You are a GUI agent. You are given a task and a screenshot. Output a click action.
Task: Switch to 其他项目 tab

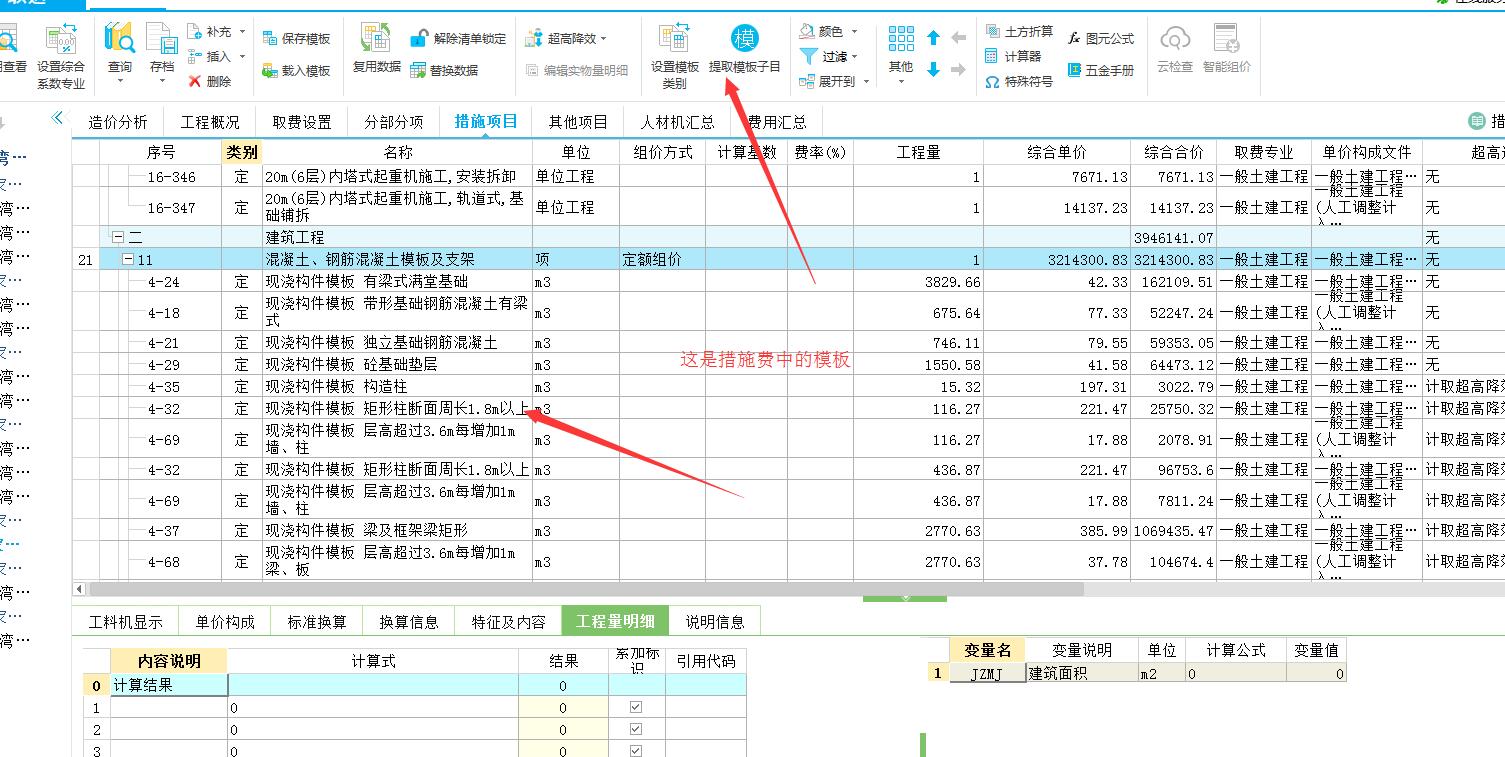(x=578, y=122)
